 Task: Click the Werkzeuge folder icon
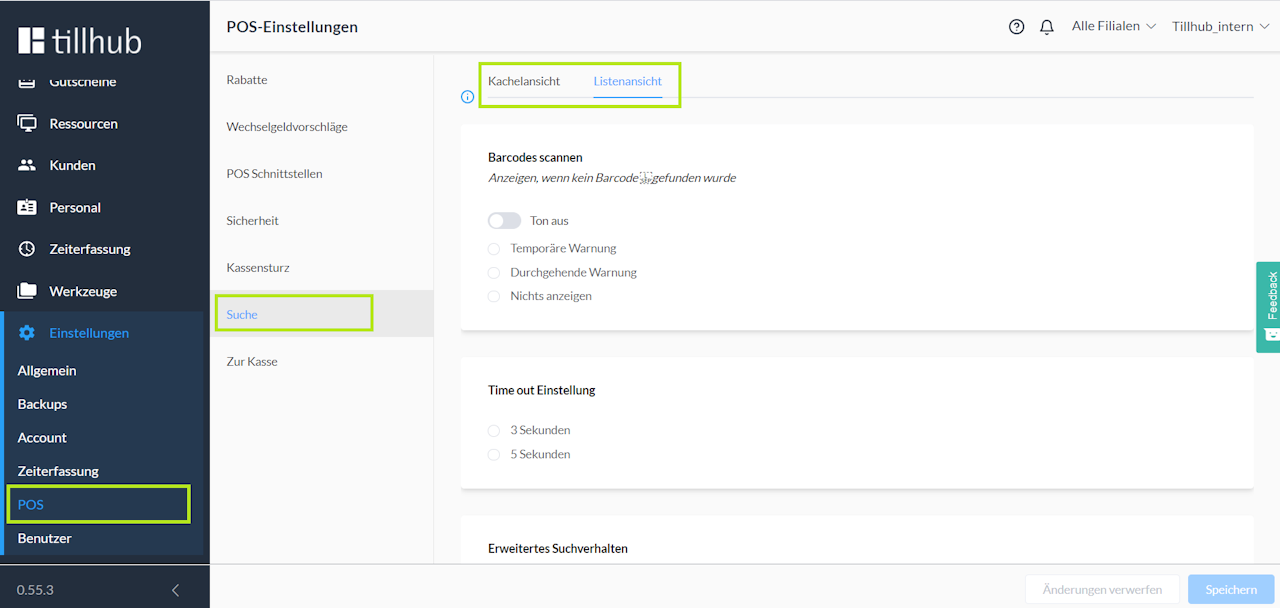coord(28,291)
